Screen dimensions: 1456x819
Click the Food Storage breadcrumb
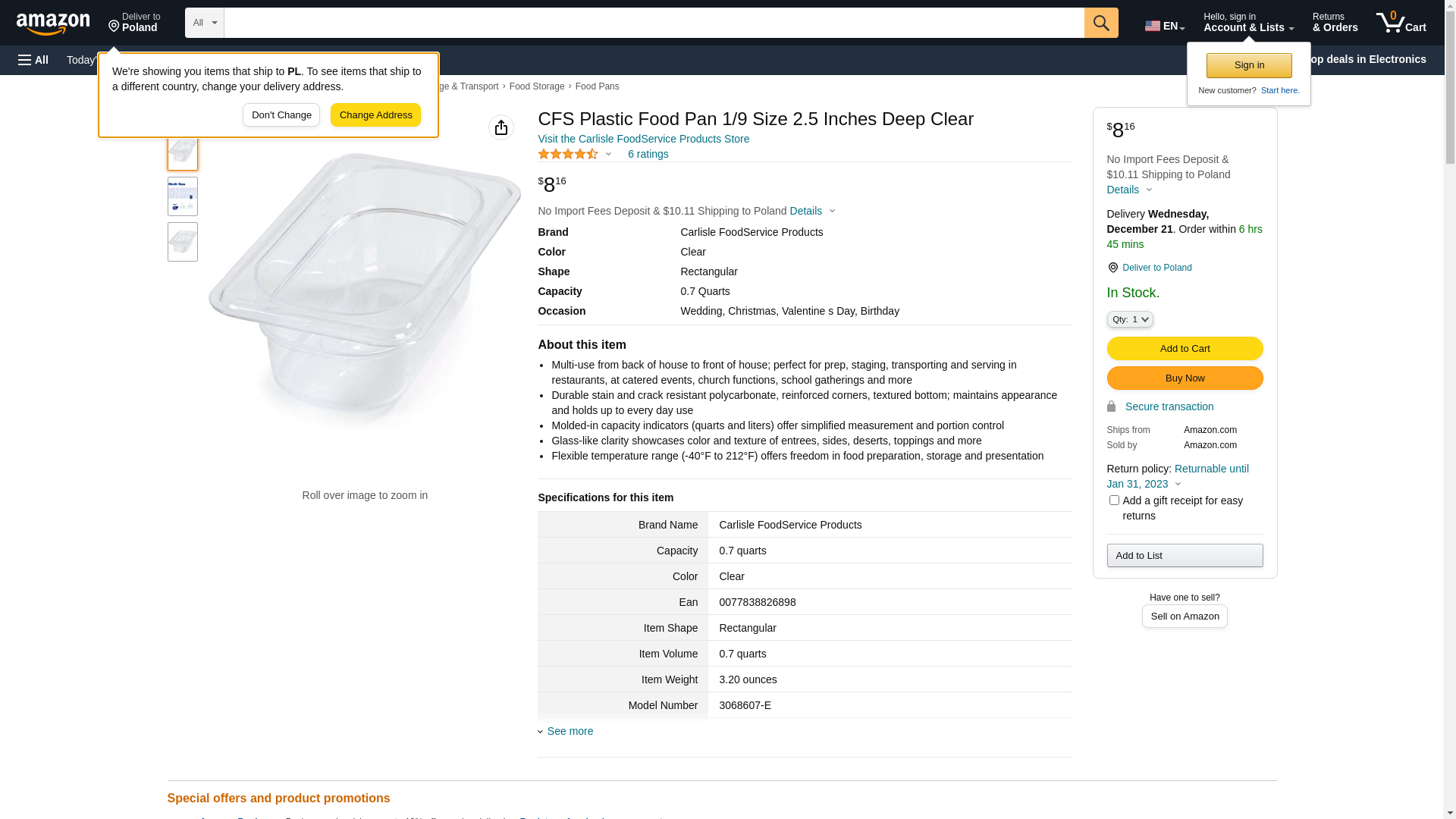click(x=537, y=86)
